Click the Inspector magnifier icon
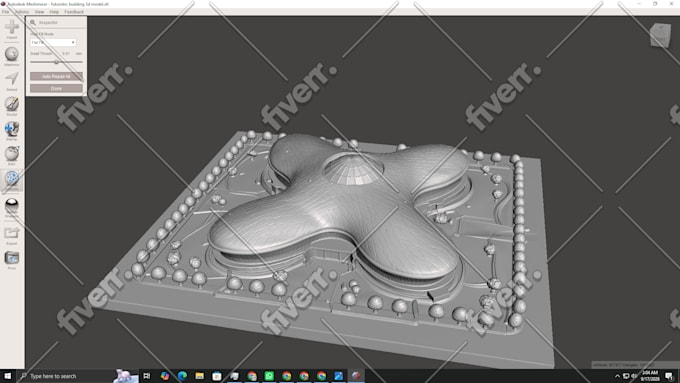This screenshot has height=383, width=680. coord(33,23)
